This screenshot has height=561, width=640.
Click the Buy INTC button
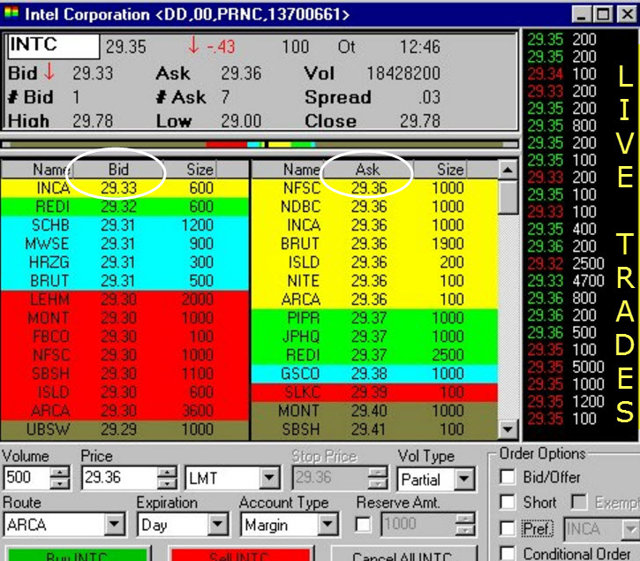(x=77, y=554)
